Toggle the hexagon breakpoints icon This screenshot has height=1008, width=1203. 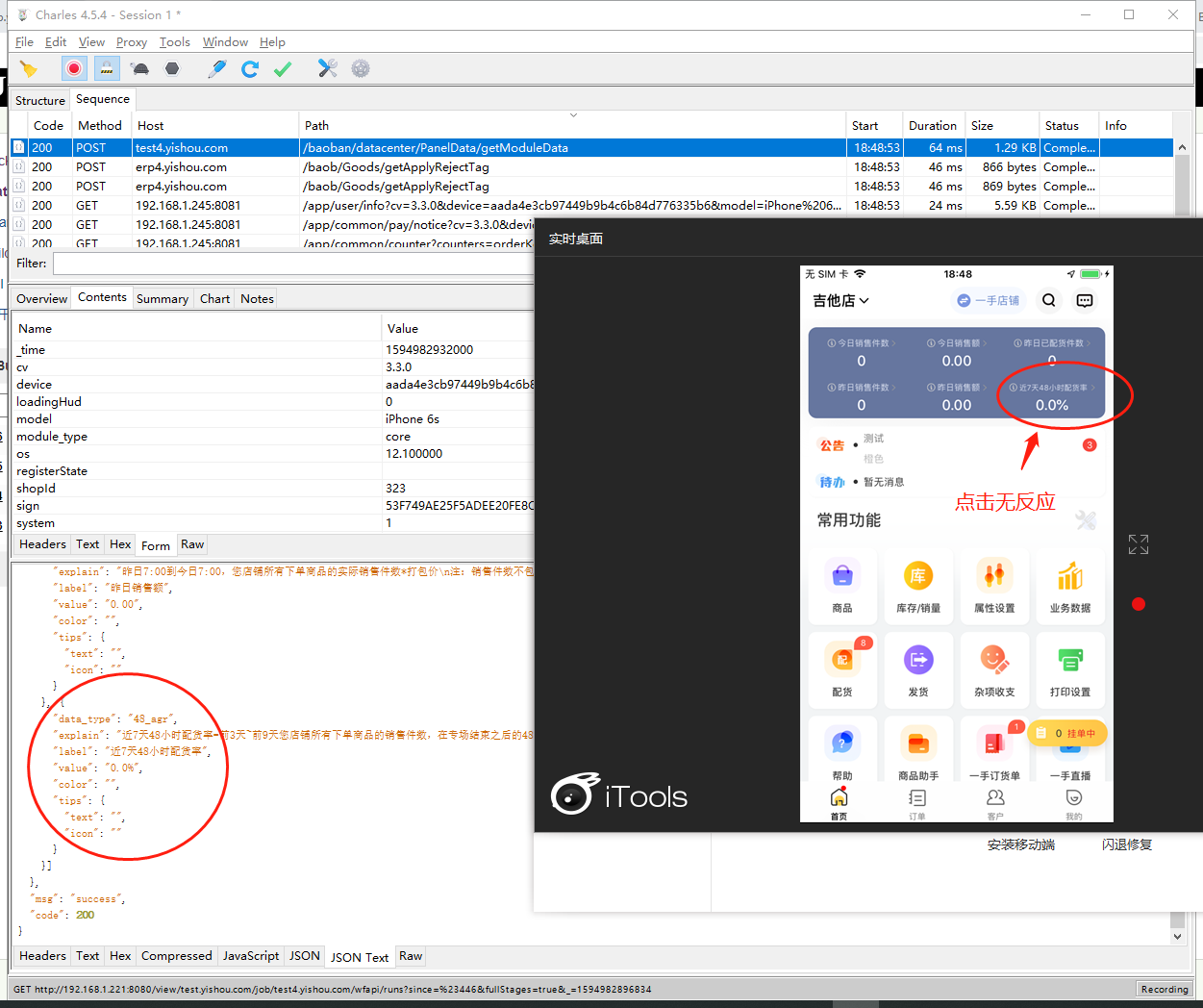[x=172, y=68]
